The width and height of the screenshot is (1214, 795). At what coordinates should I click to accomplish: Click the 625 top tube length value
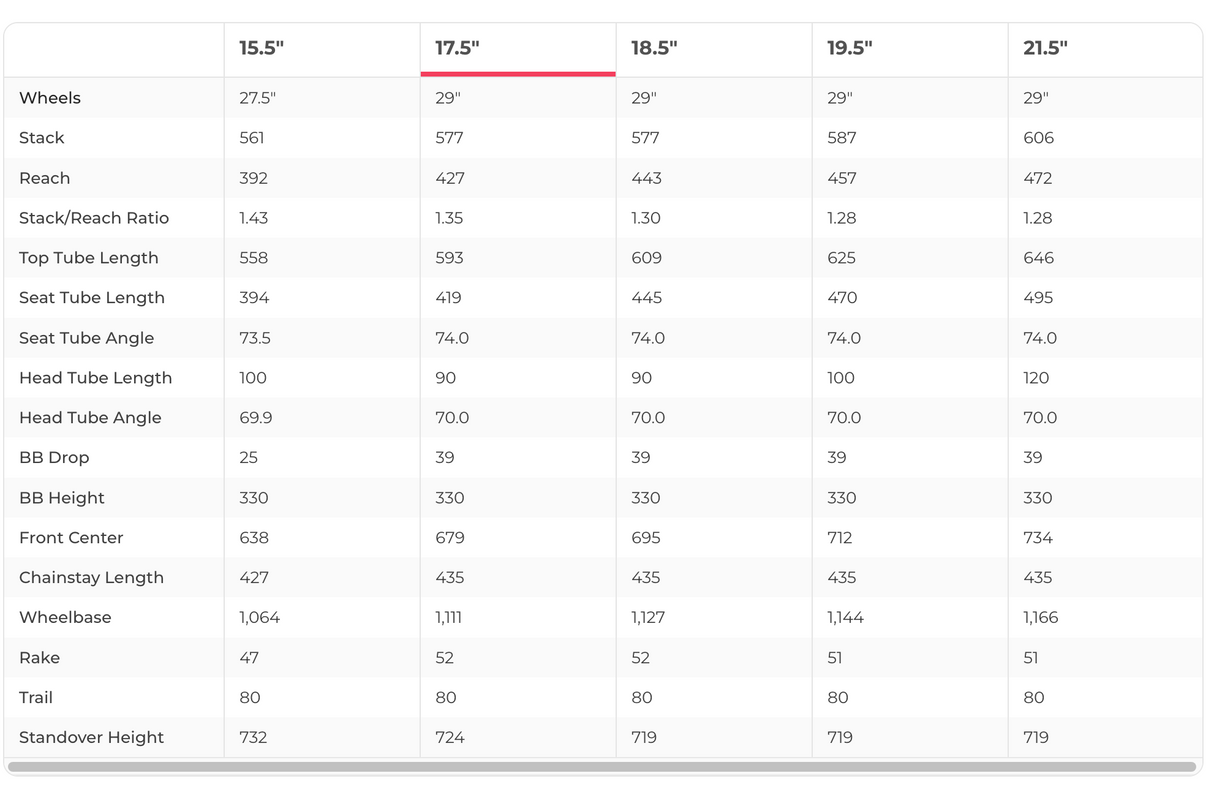coord(841,258)
